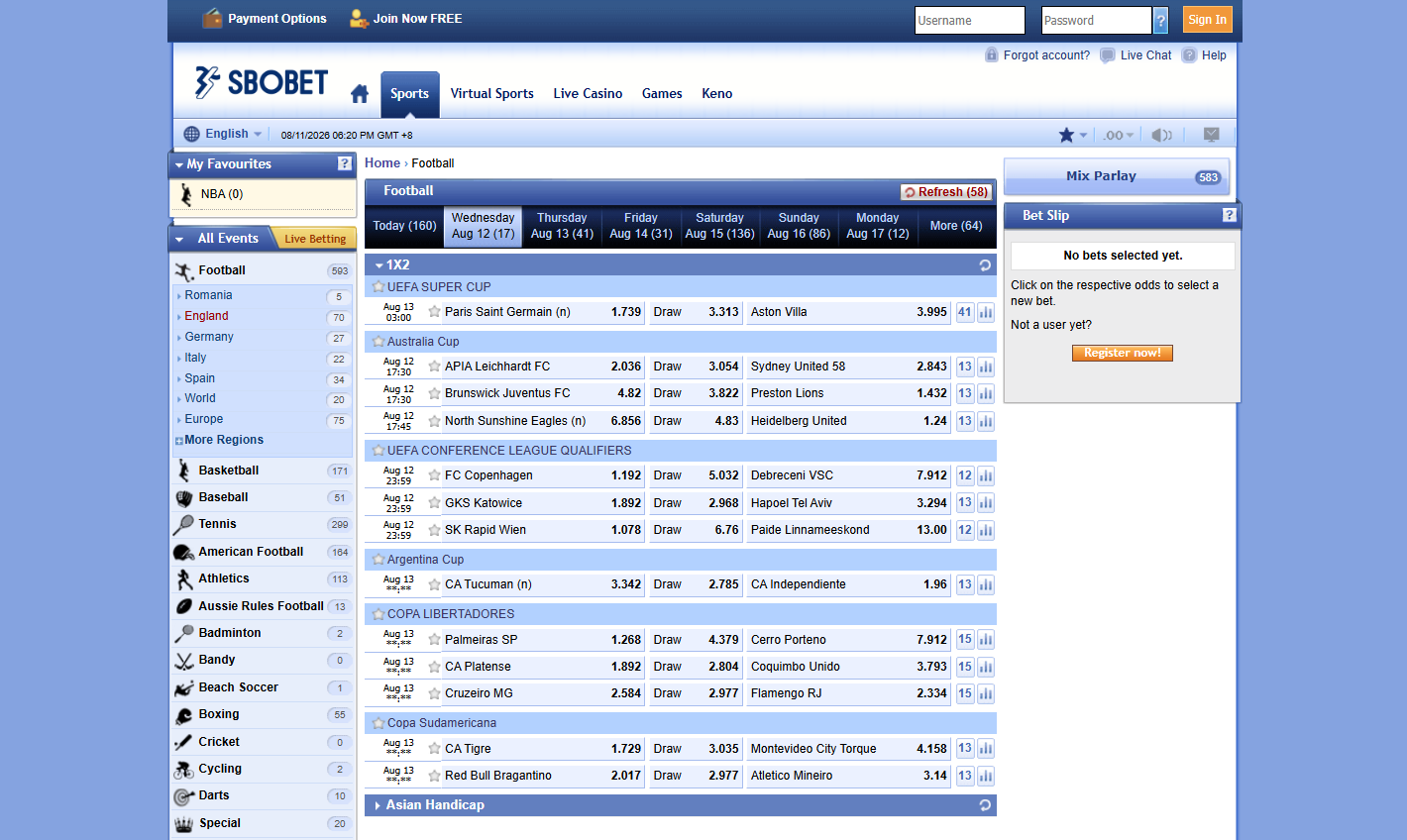
Task: Collapse the 1X2 section
Action: tap(380, 265)
